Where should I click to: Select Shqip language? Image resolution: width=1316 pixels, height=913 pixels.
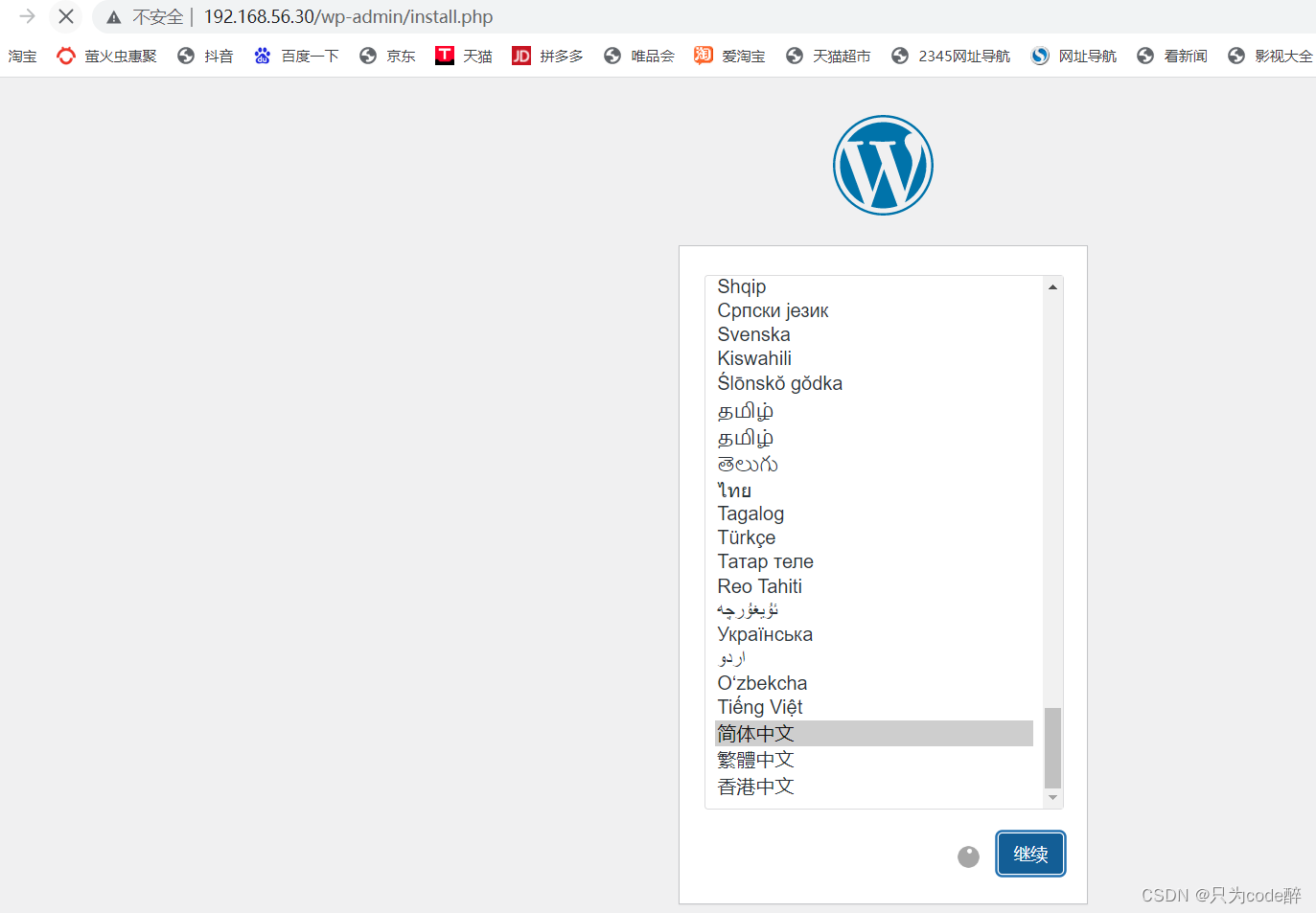[873, 286]
